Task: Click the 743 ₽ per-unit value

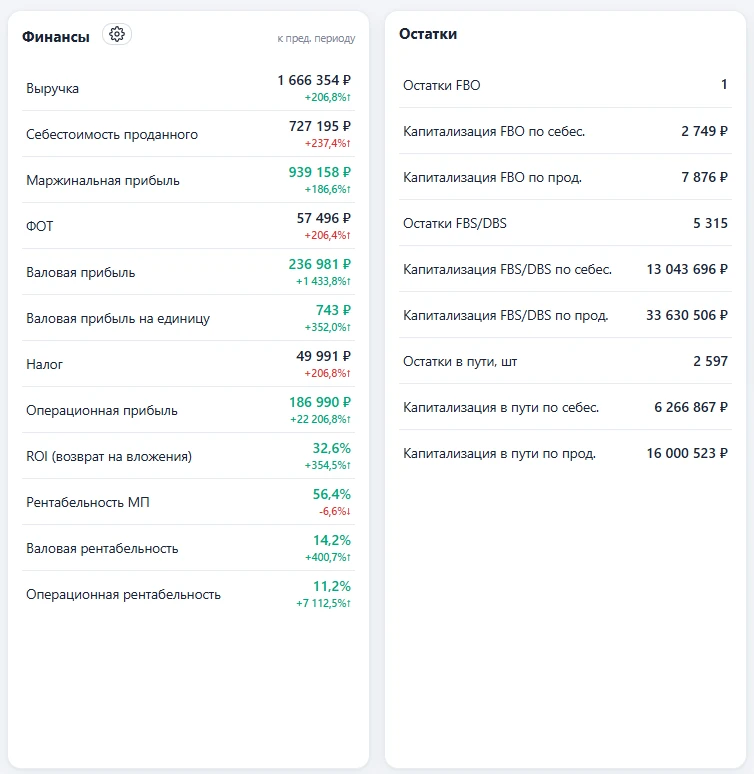Action: point(333,310)
